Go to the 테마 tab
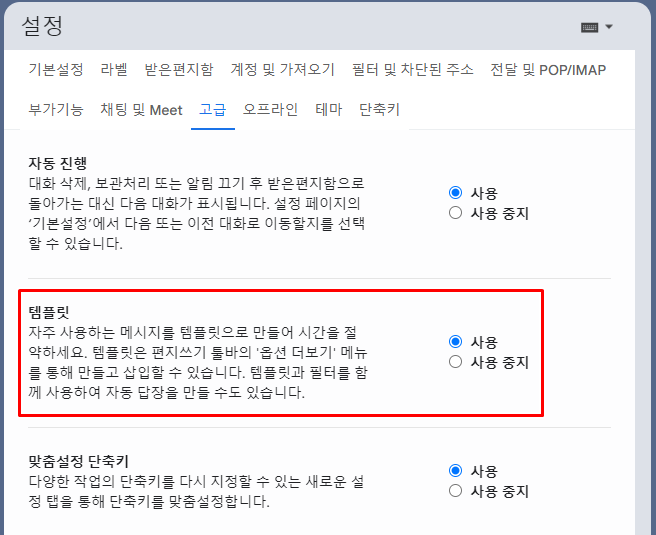Image resolution: width=656 pixels, height=535 pixels. [x=328, y=110]
